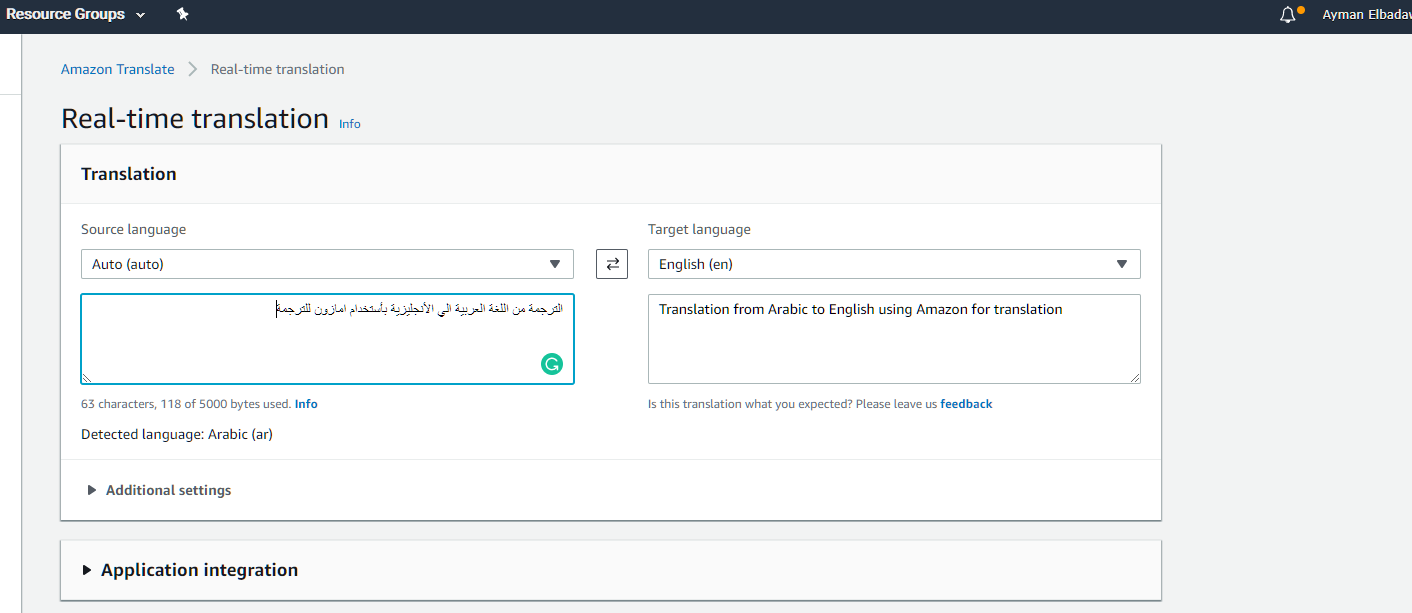The image size is (1412, 613).
Task: Click Info next to the character count
Action: coord(306,403)
